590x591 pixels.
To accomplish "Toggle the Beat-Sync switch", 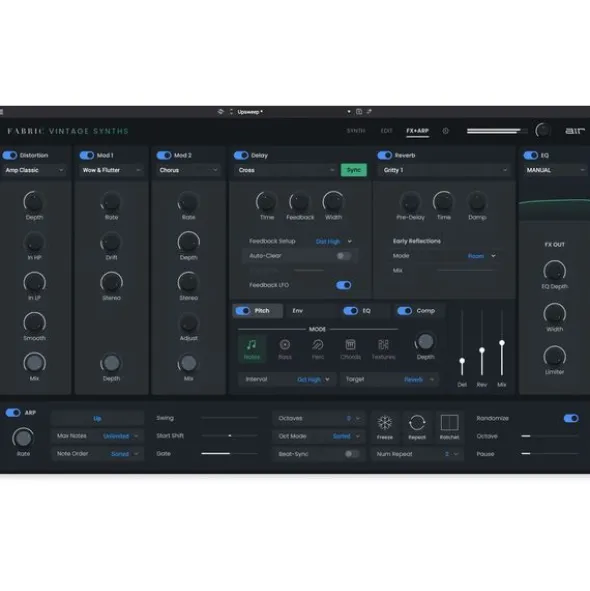I will tap(352, 454).
